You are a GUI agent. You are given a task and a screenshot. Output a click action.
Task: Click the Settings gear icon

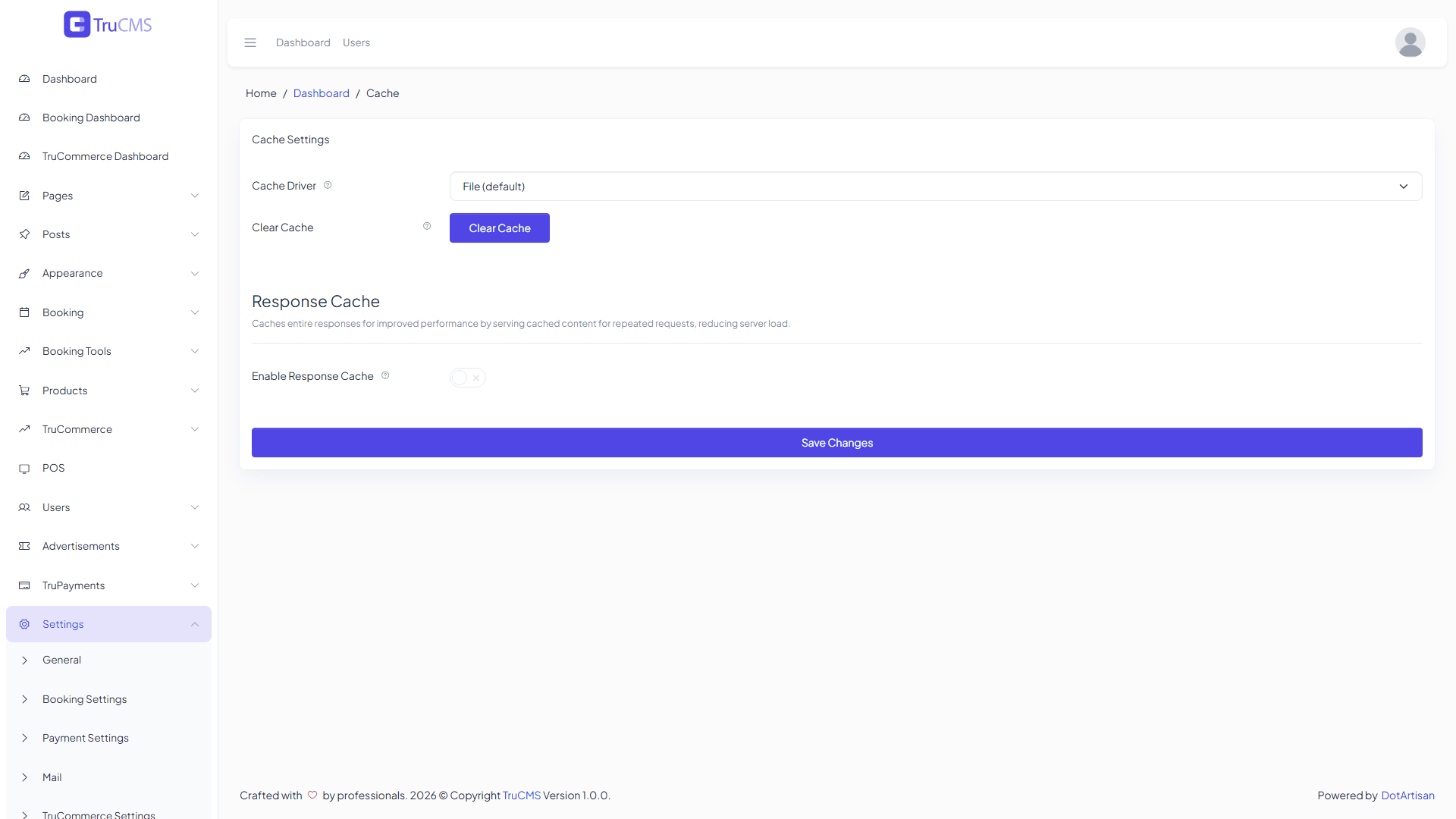(x=24, y=624)
